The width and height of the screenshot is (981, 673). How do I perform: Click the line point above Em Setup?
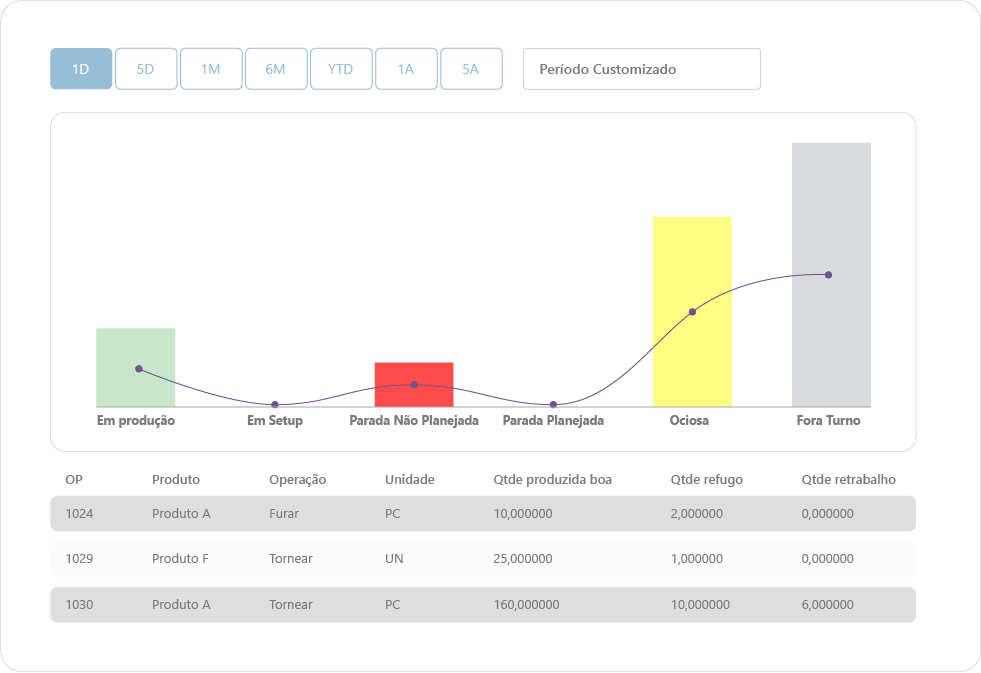[275, 405]
